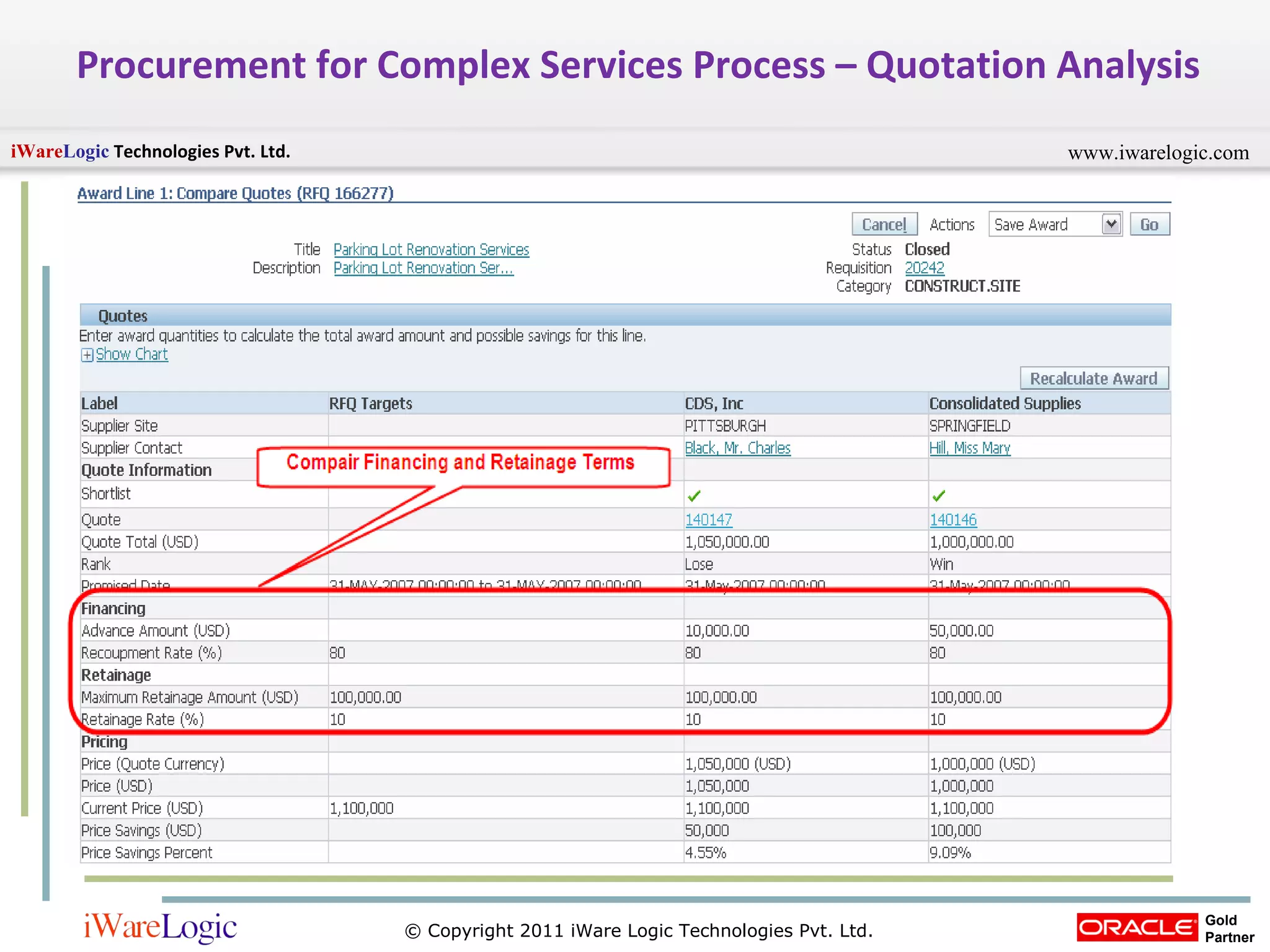Click the 1,000,000 (USD) quote currency price

pyautogui.click(x=982, y=764)
